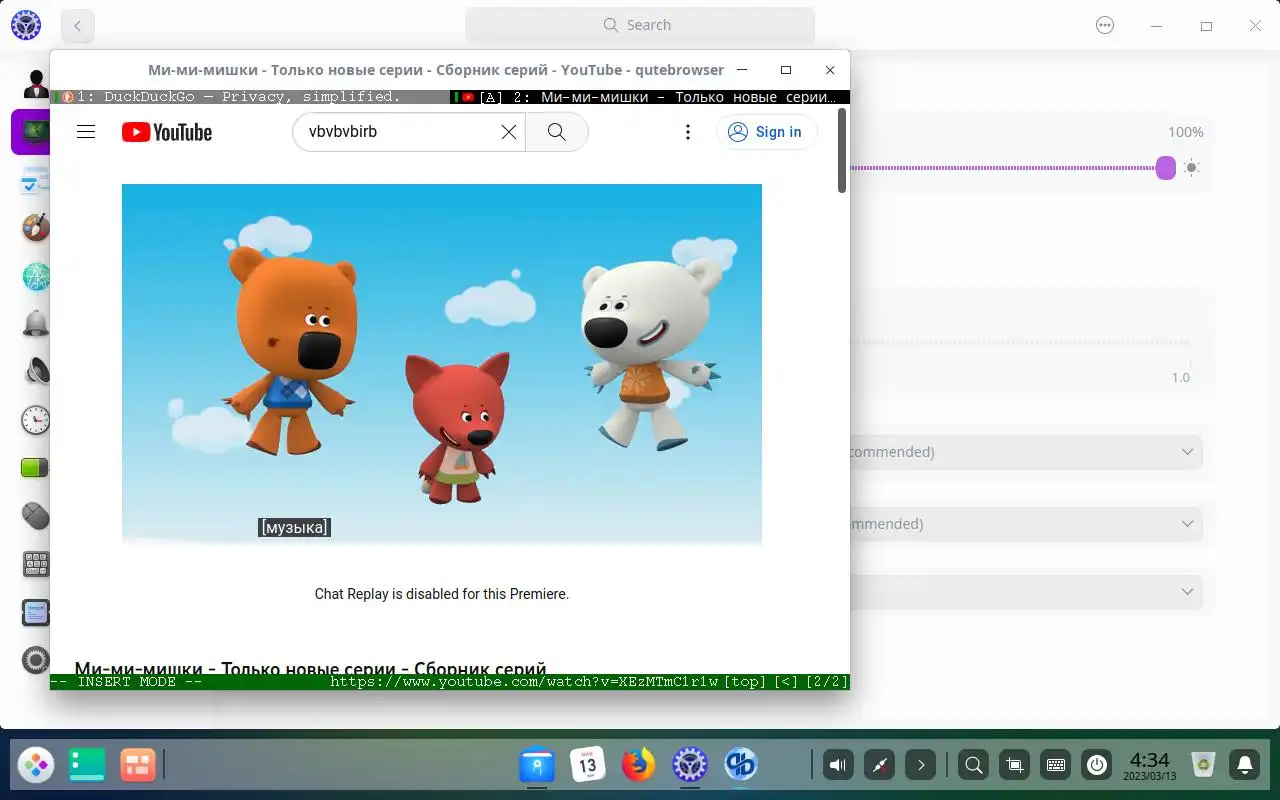Open Personalization palette icon in sidebar

pos(36,228)
